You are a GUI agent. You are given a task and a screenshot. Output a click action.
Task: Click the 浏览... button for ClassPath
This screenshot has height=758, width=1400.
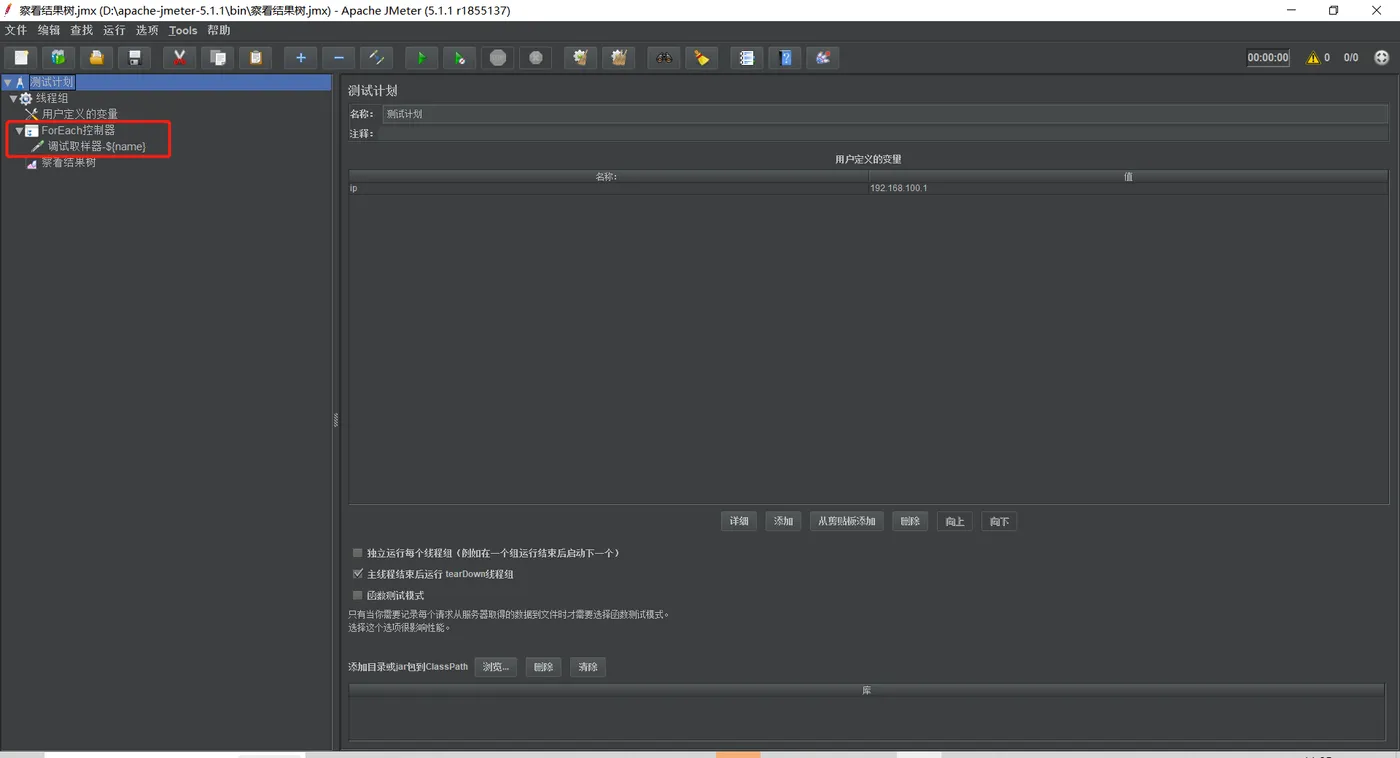point(496,667)
